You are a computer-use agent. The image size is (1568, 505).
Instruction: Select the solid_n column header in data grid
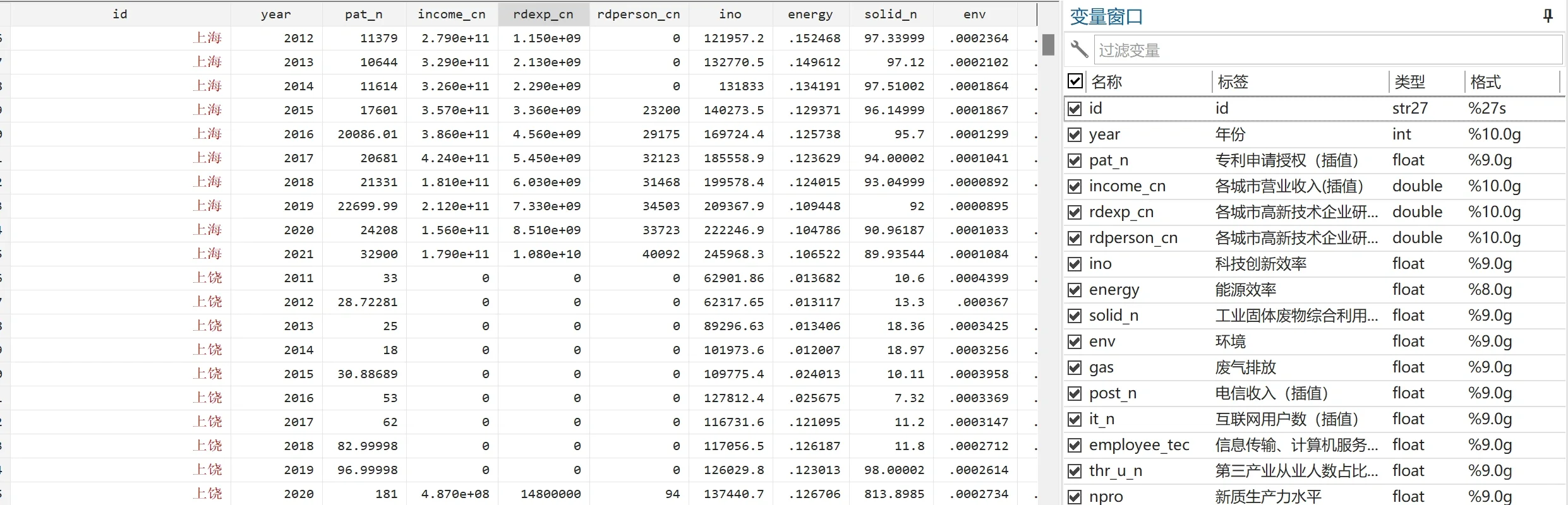click(890, 14)
